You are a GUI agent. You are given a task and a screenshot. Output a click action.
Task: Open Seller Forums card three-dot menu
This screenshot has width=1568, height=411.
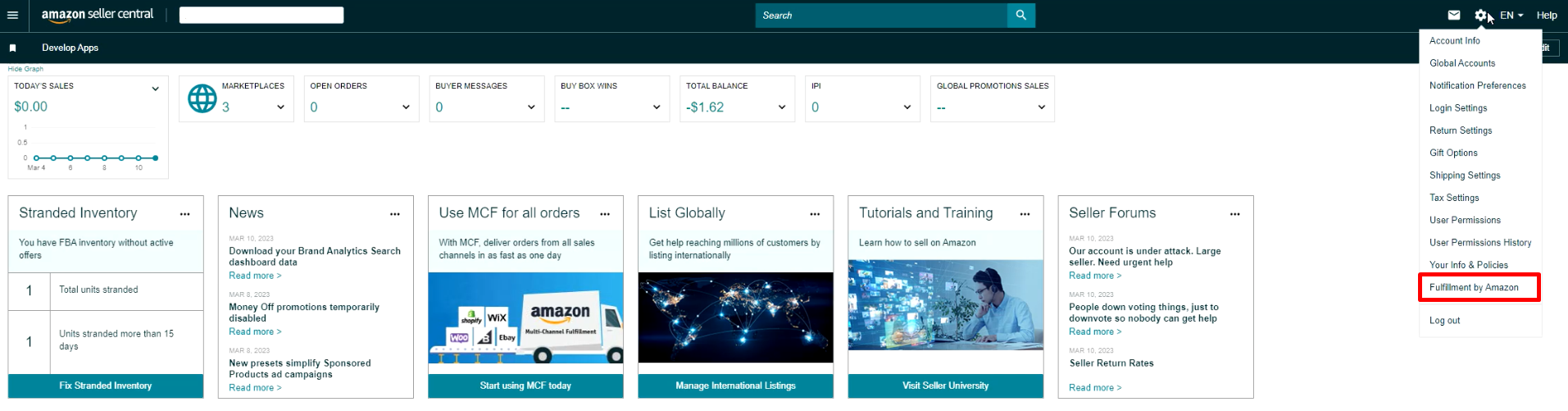point(1234,214)
